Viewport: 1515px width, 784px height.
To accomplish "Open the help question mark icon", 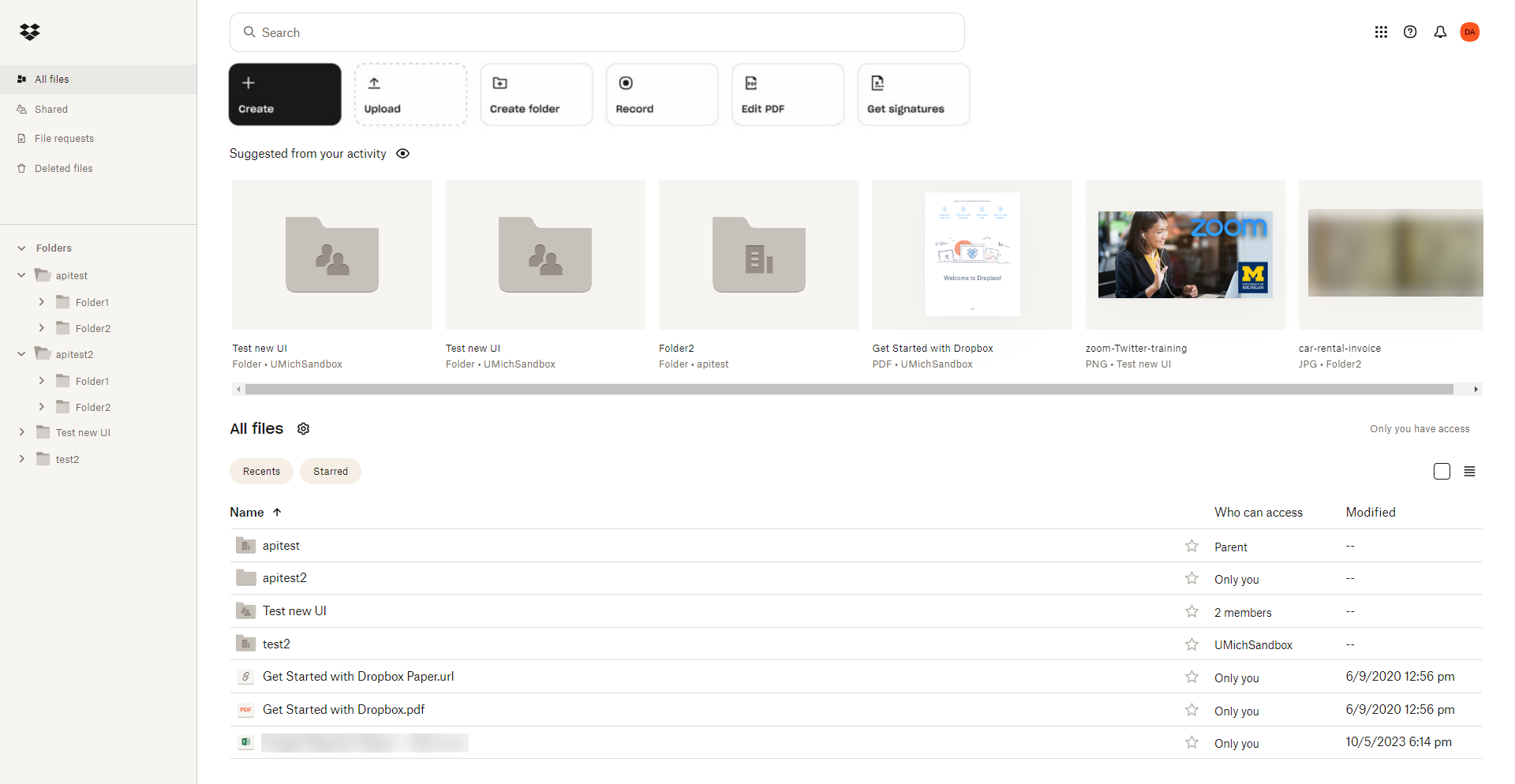I will (x=1410, y=32).
